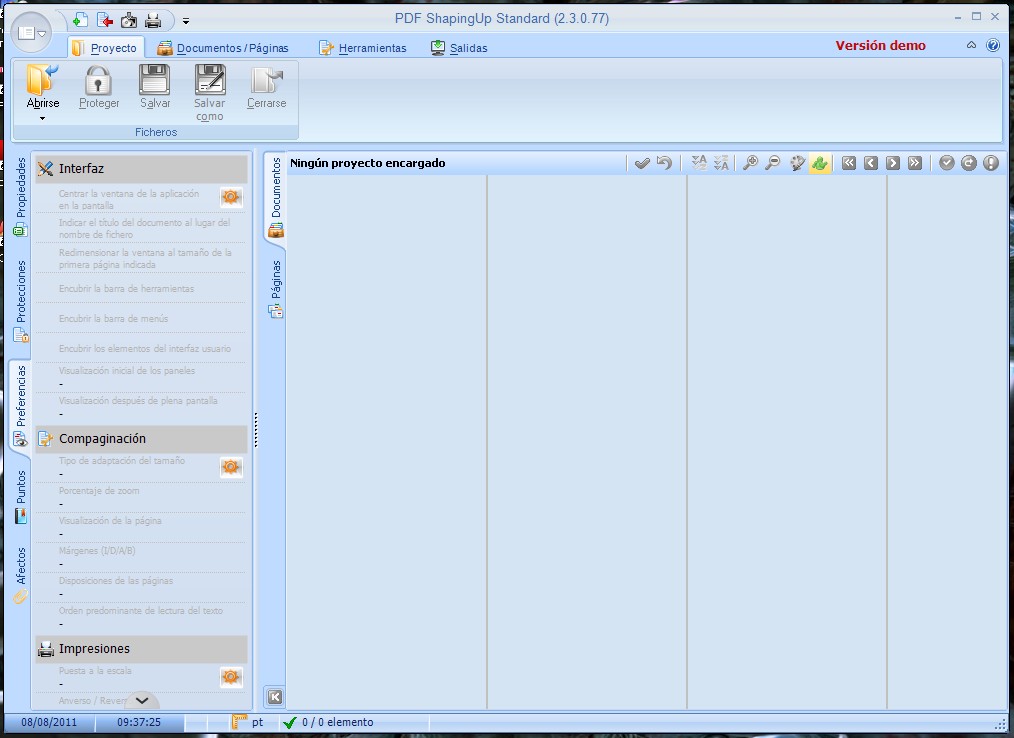Click the sort ascending A icon

point(699,163)
